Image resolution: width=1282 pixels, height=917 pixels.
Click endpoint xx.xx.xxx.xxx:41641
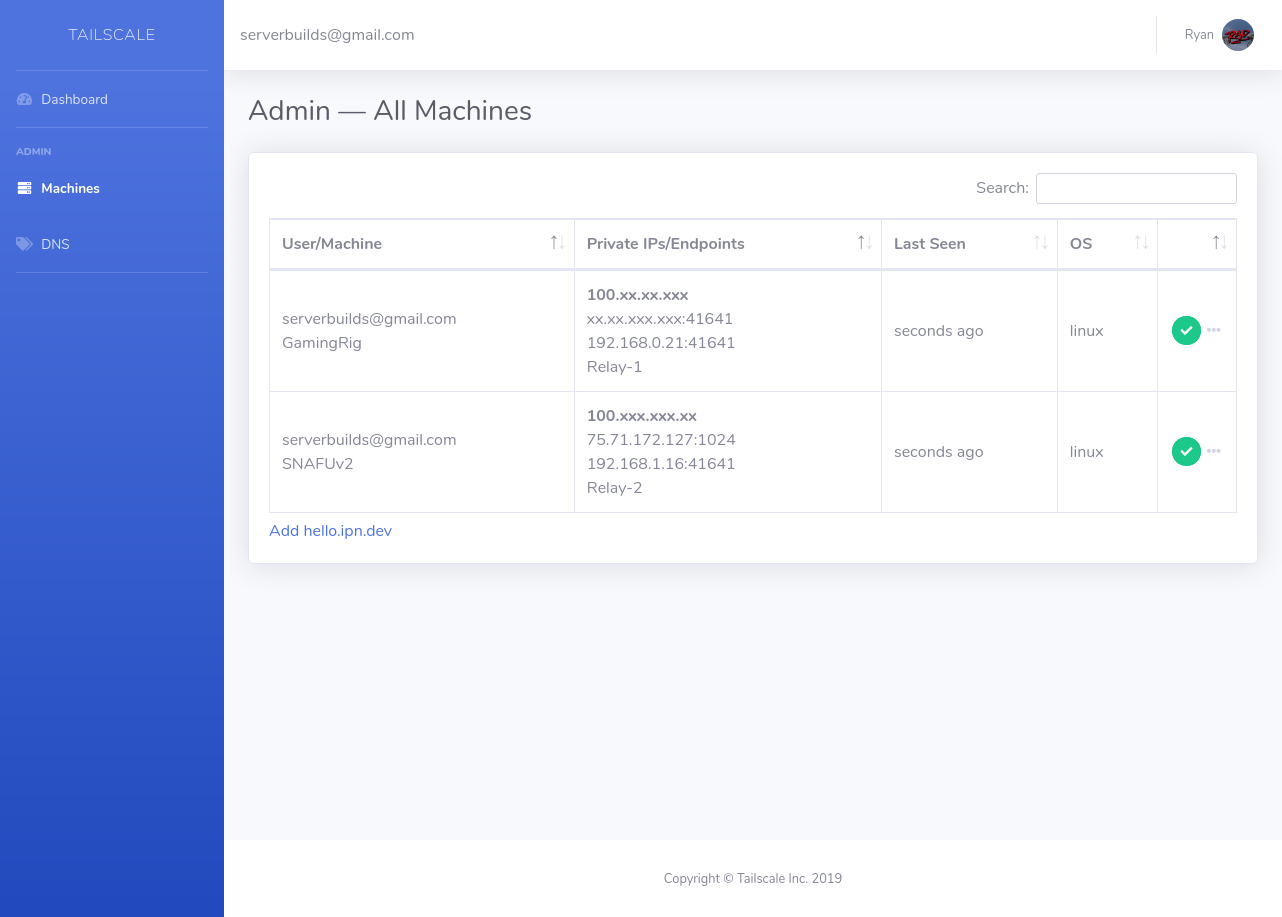coord(660,319)
